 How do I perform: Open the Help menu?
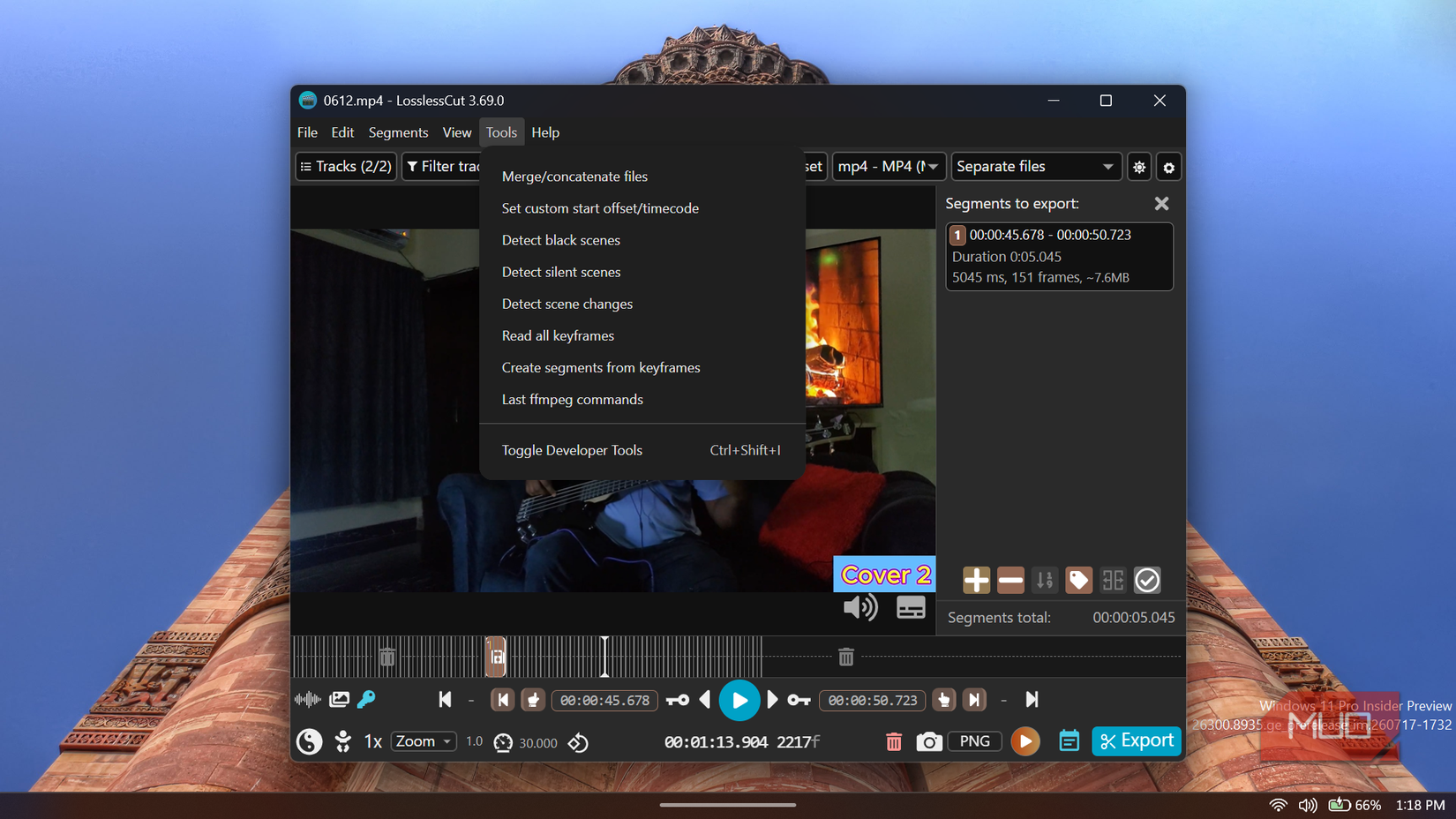click(x=545, y=132)
